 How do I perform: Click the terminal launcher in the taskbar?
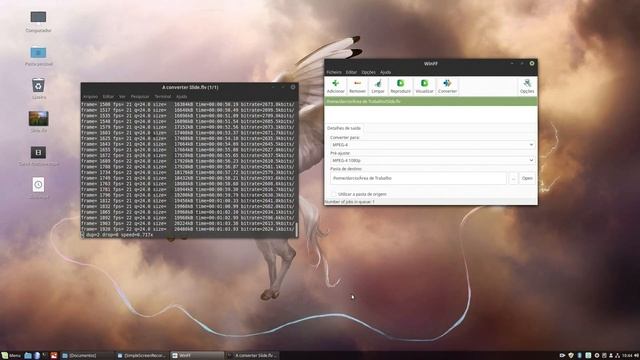click(45, 356)
